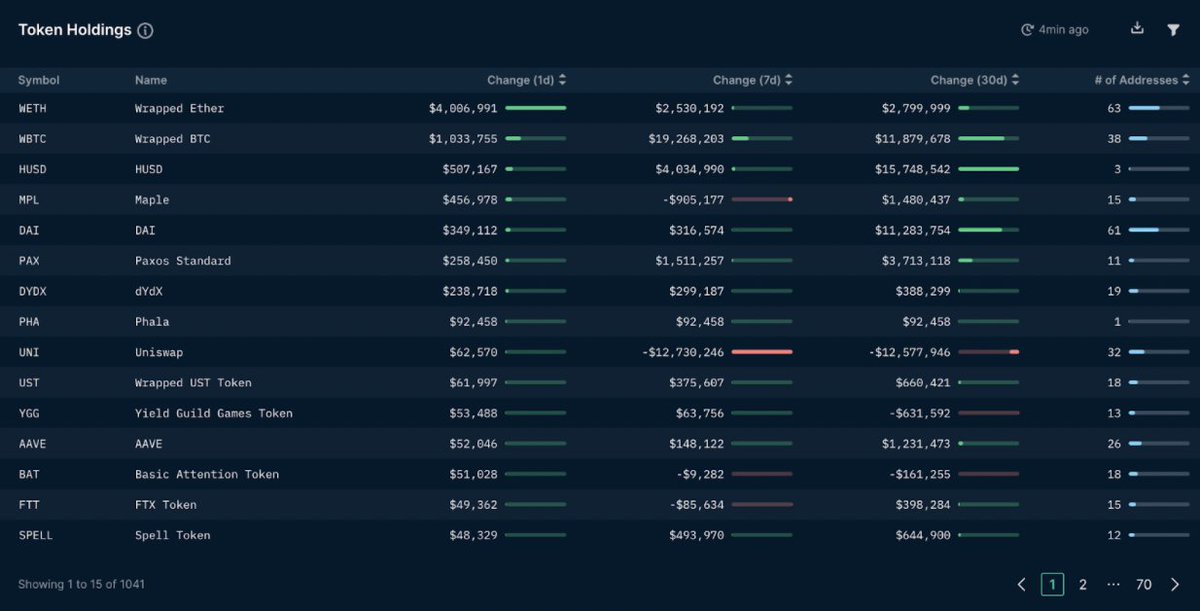Click the Token Holdings info icon
The width and height of the screenshot is (1200, 611).
click(145, 30)
